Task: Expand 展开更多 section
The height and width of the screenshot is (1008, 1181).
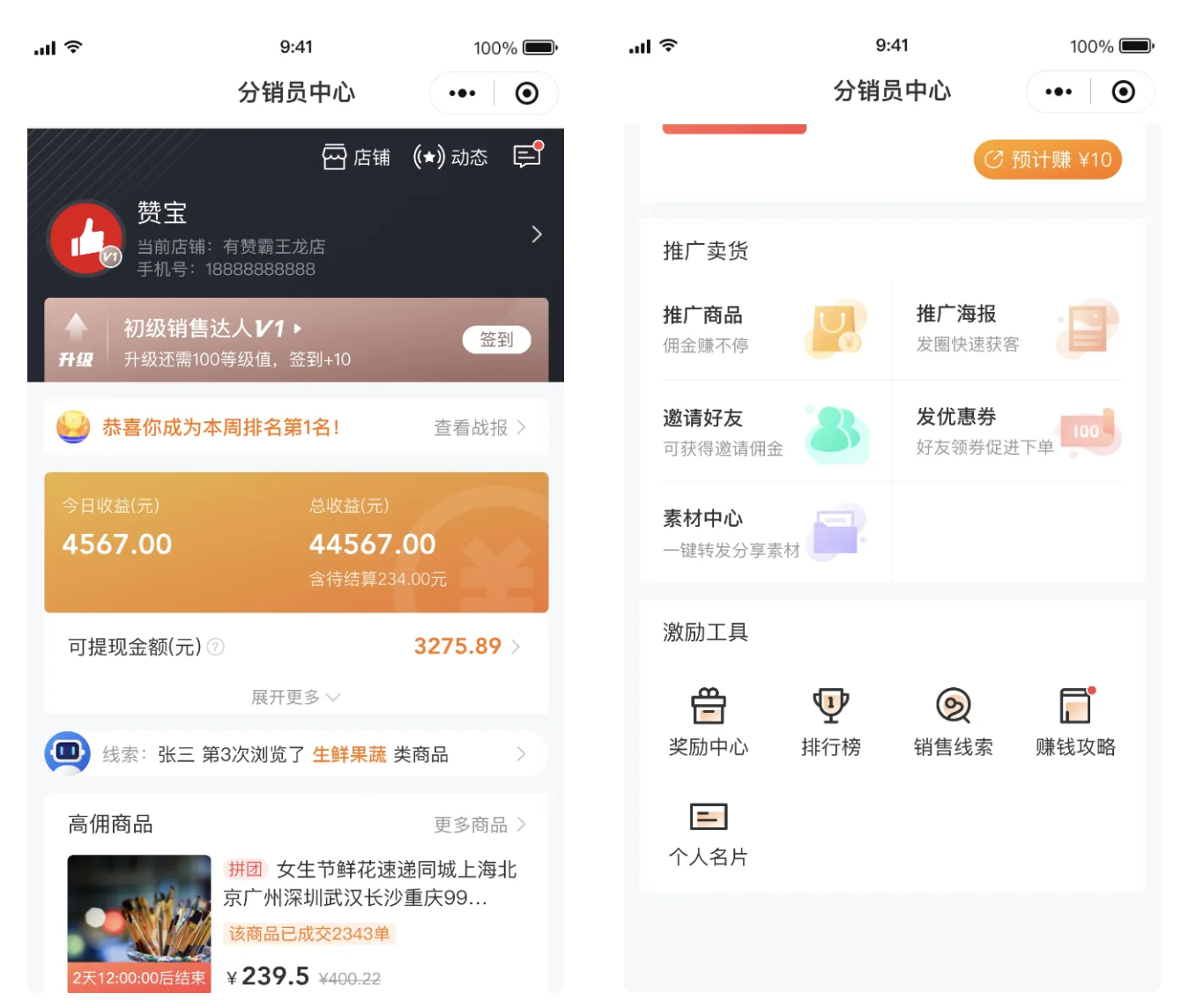Action: point(295,697)
